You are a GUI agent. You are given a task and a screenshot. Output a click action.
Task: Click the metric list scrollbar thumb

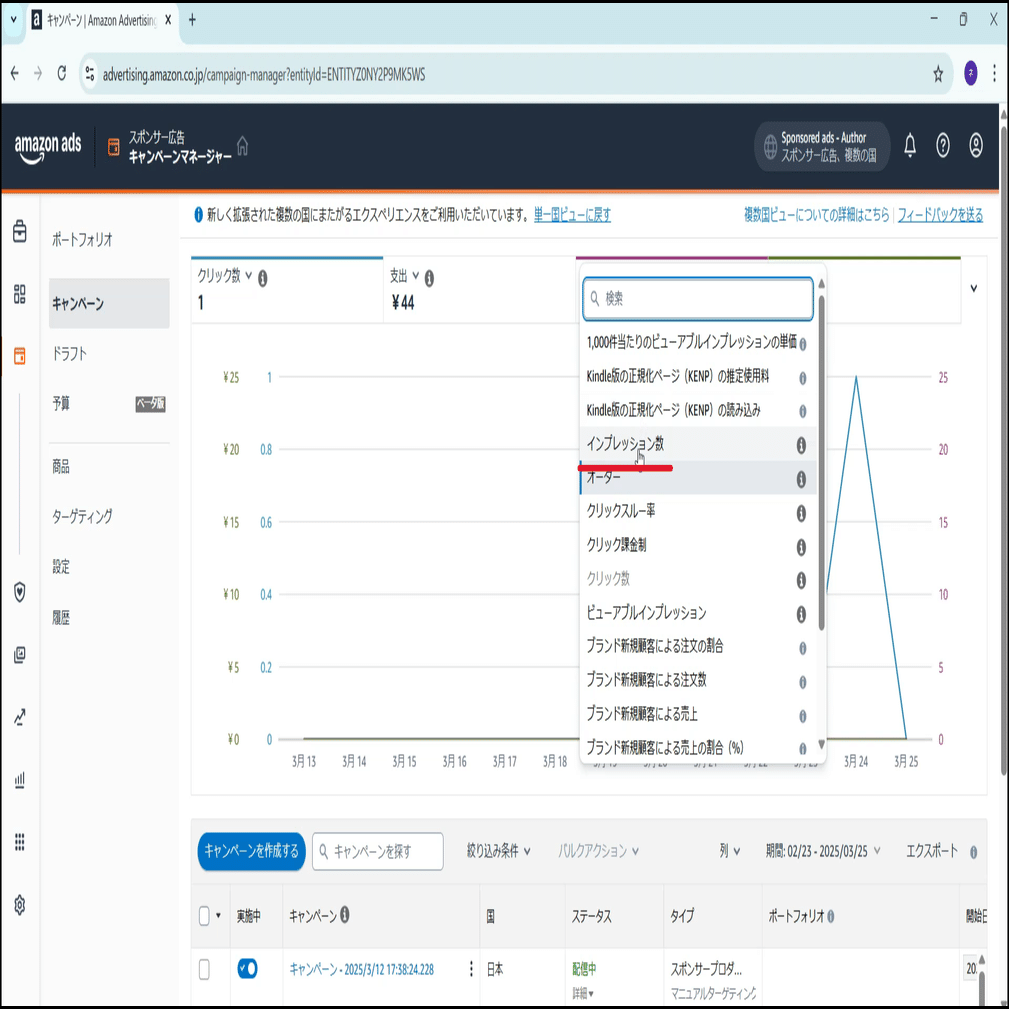coord(821,462)
